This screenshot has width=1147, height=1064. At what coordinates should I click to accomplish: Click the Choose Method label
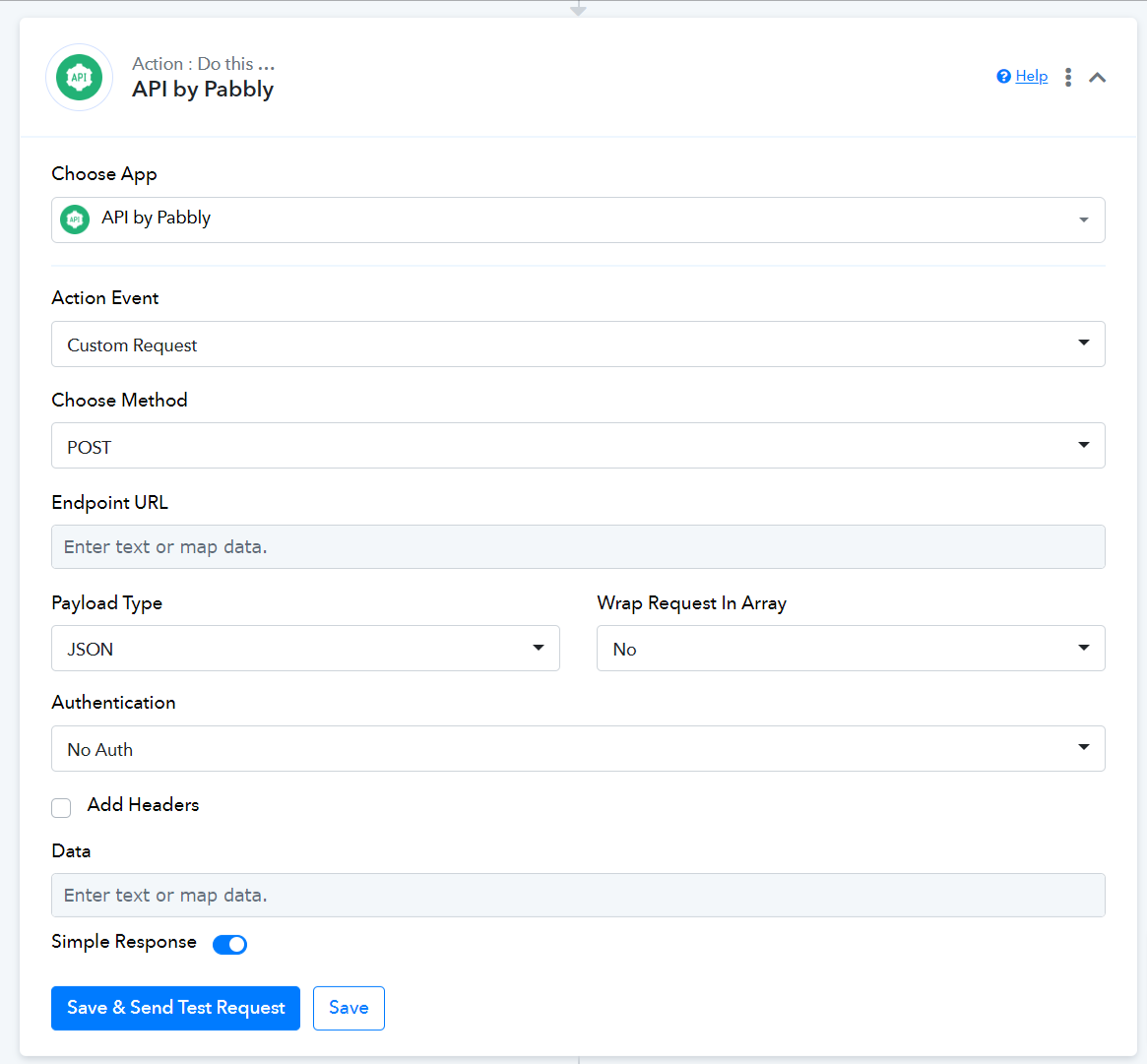click(x=119, y=400)
